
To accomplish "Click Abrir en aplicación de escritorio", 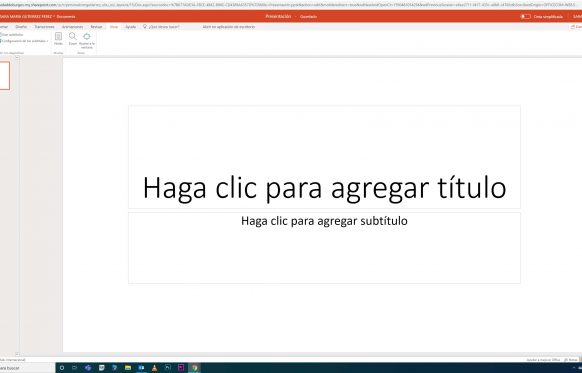I will click(229, 27).
